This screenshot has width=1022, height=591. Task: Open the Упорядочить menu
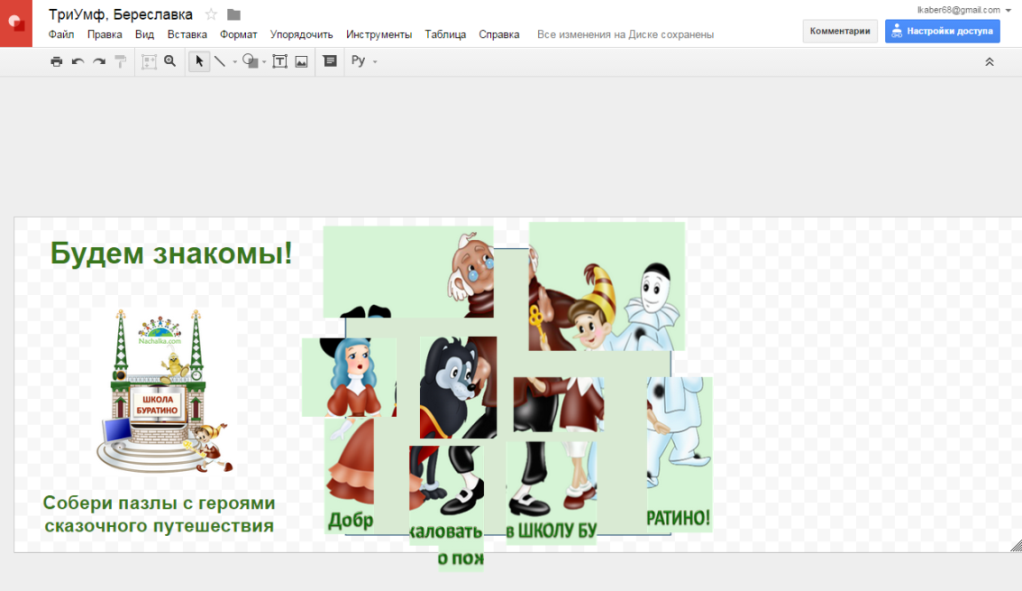(x=301, y=34)
